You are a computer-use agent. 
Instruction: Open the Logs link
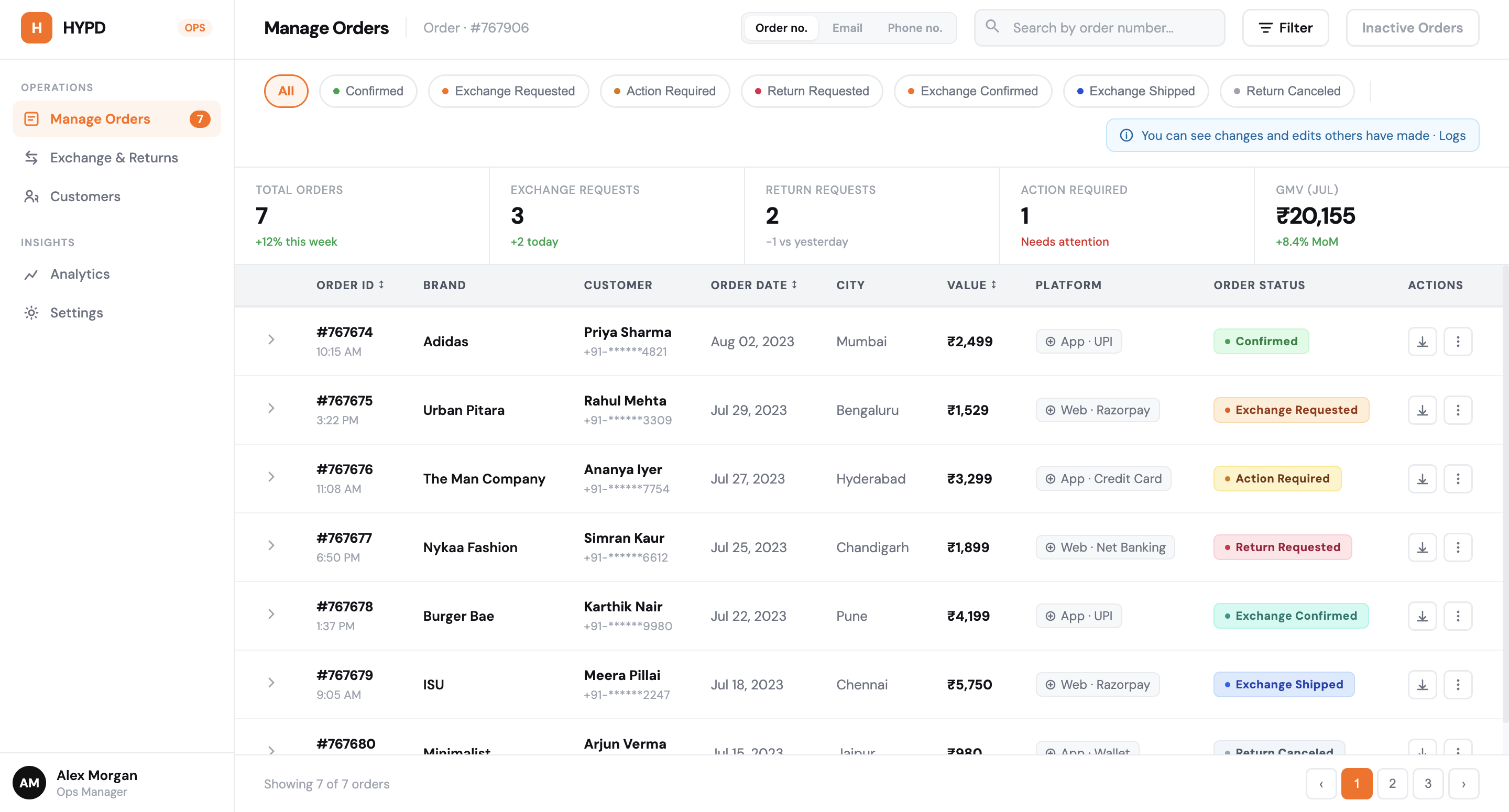tap(1451, 135)
